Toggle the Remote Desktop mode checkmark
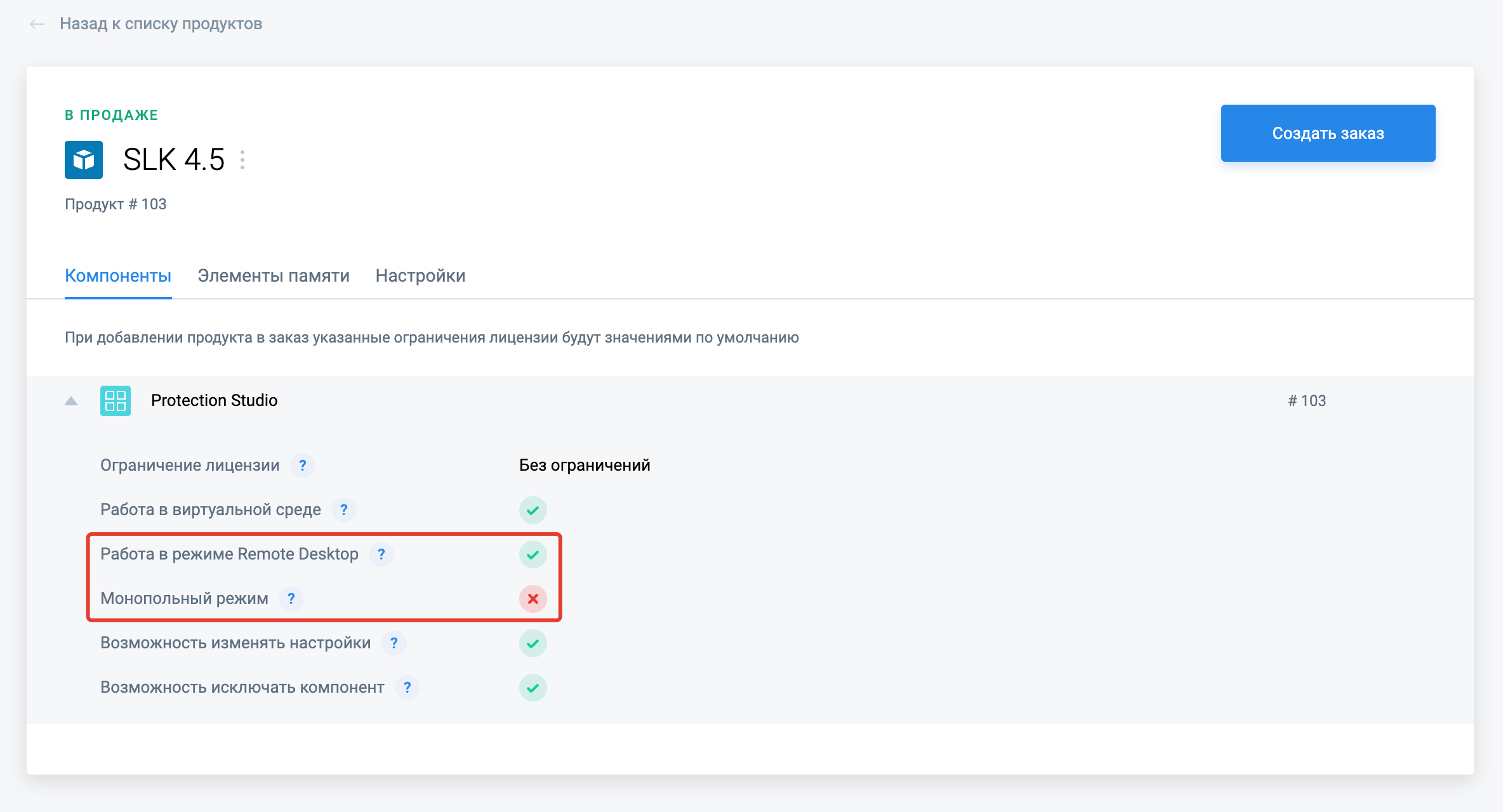Screen dimensions: 1503x812 (x=533, y=554)
